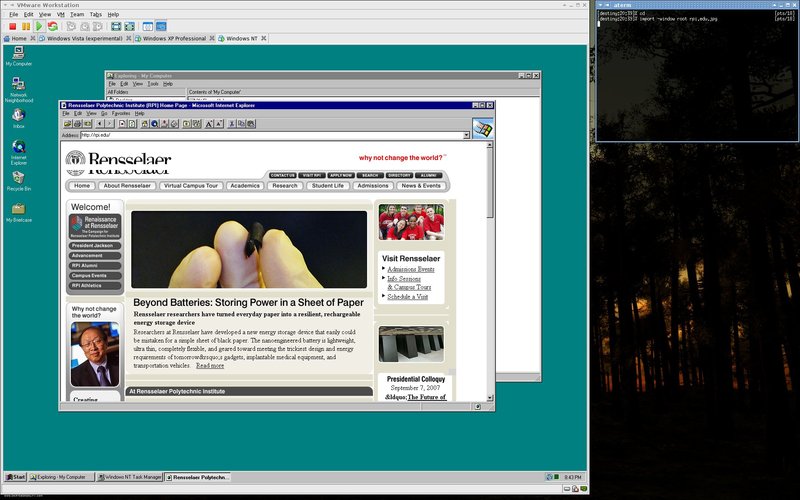Image resolution: width=800 pixels, height=500 pixels.
Task: Switch to the Windows Vista (experimental) tab
Action: click(x=85, y=38)
